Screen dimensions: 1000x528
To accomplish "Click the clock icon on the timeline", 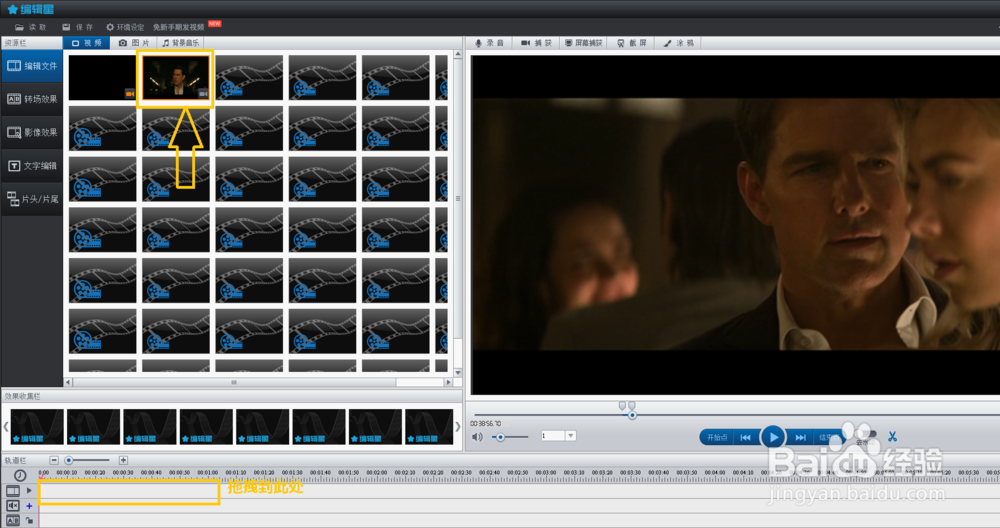I will pos(20,475).
